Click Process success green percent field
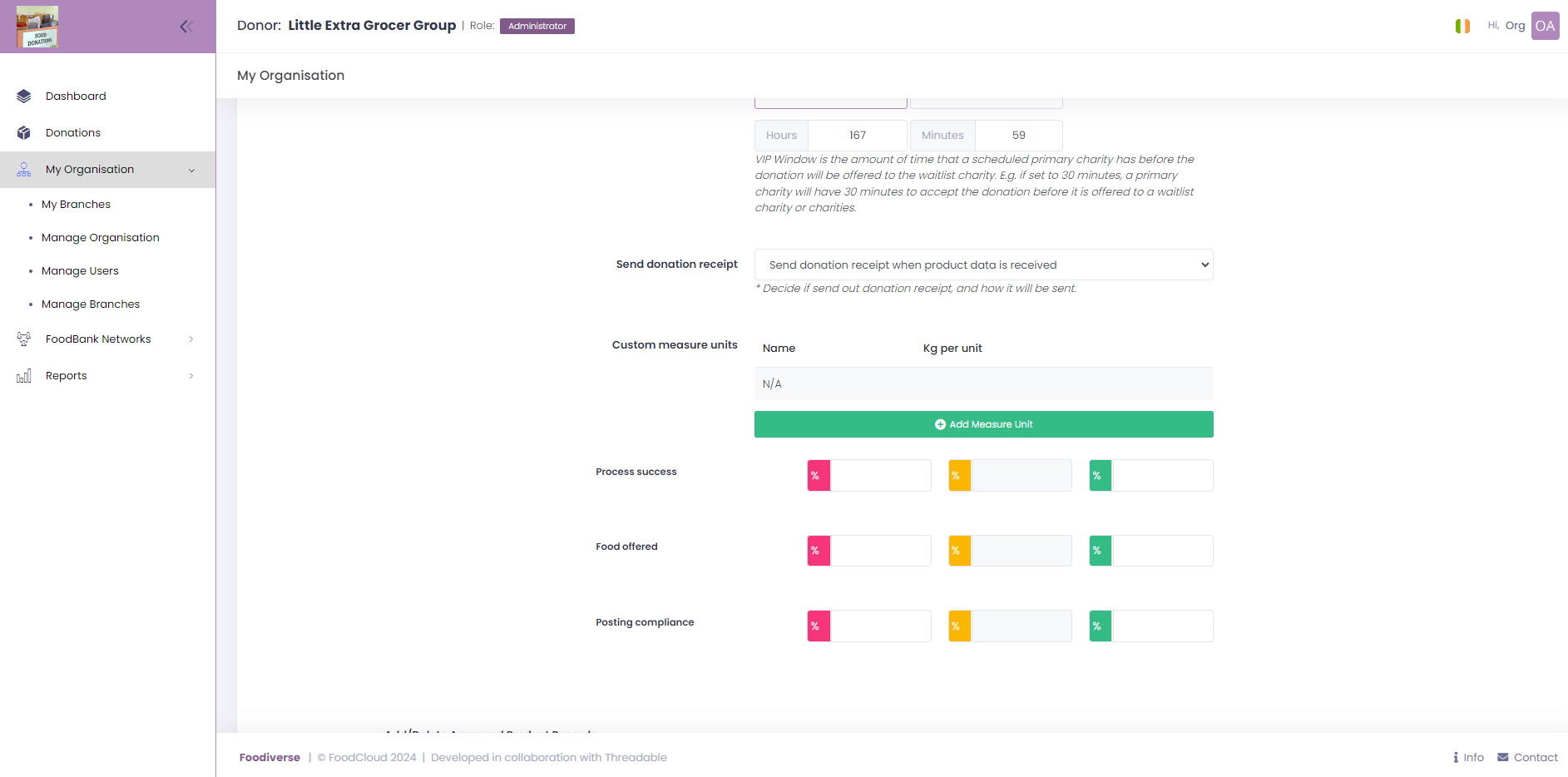This screenshot has width=1568, height=777. point(1162,476)
